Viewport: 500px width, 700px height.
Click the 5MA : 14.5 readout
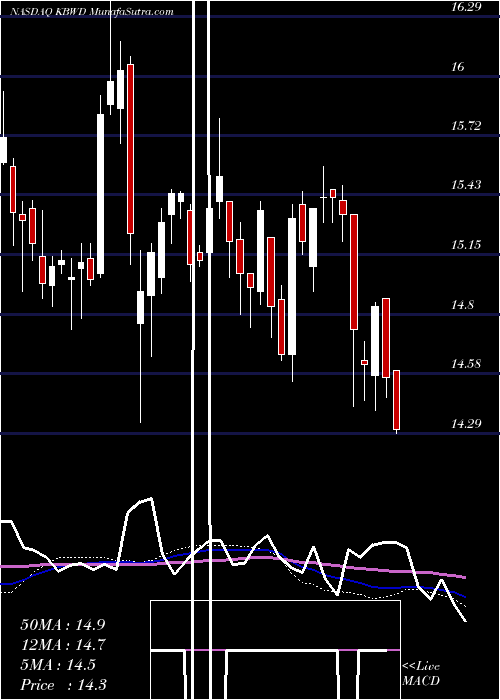click(58, 665)
